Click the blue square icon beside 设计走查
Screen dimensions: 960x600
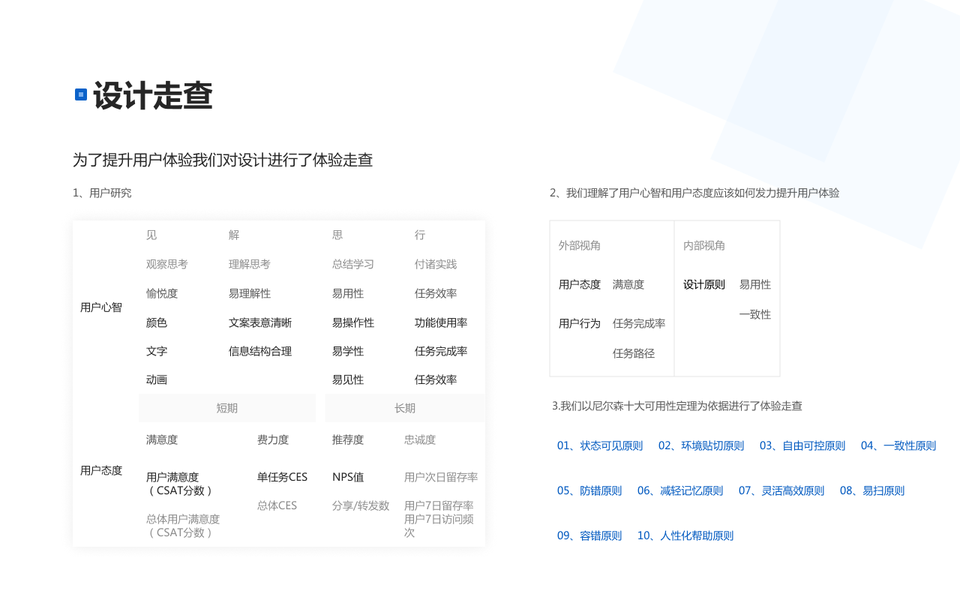(81, 95)
